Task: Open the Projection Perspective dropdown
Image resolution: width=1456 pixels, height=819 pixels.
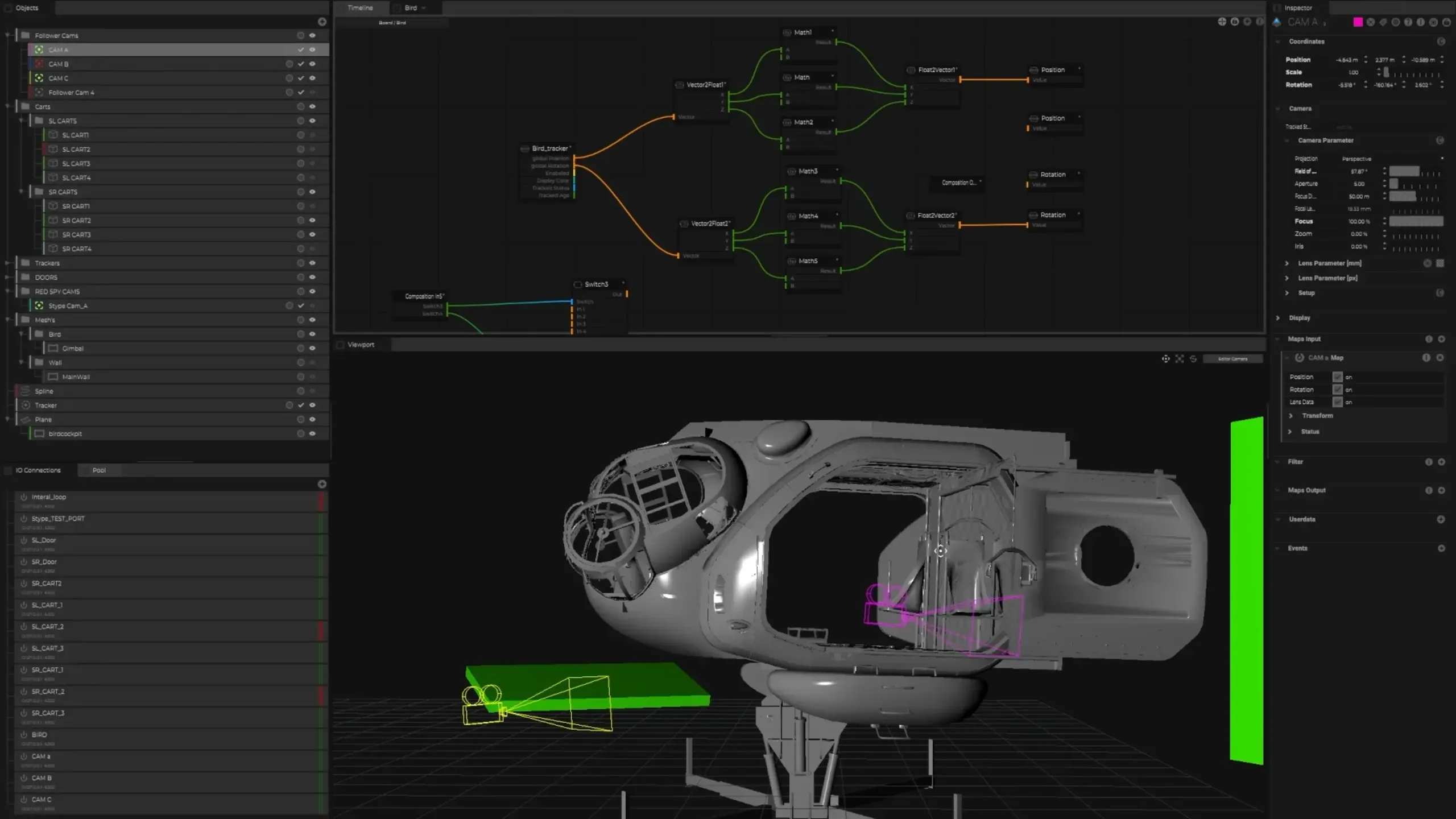Action: pos(1392,159)
